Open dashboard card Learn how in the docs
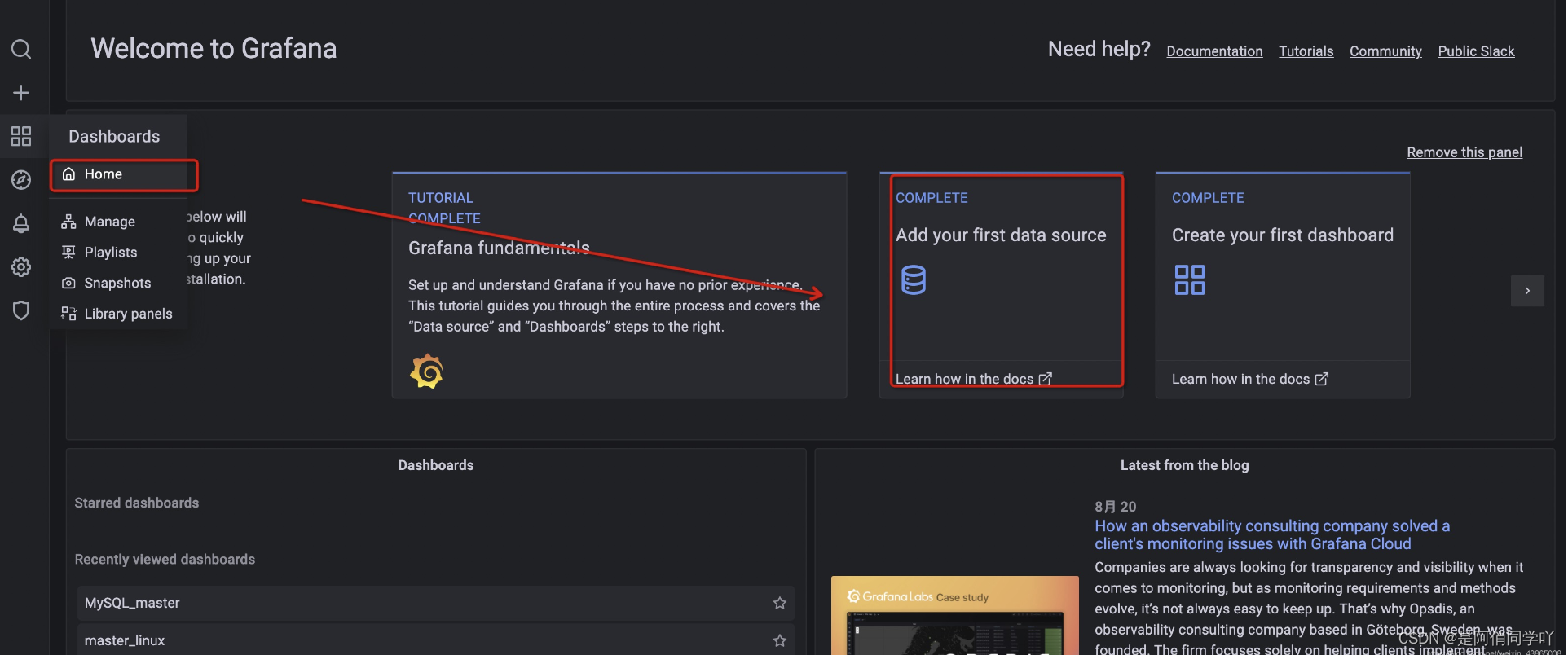Viewport: 1568px width, 655px height. click(x=1249, y=379)
